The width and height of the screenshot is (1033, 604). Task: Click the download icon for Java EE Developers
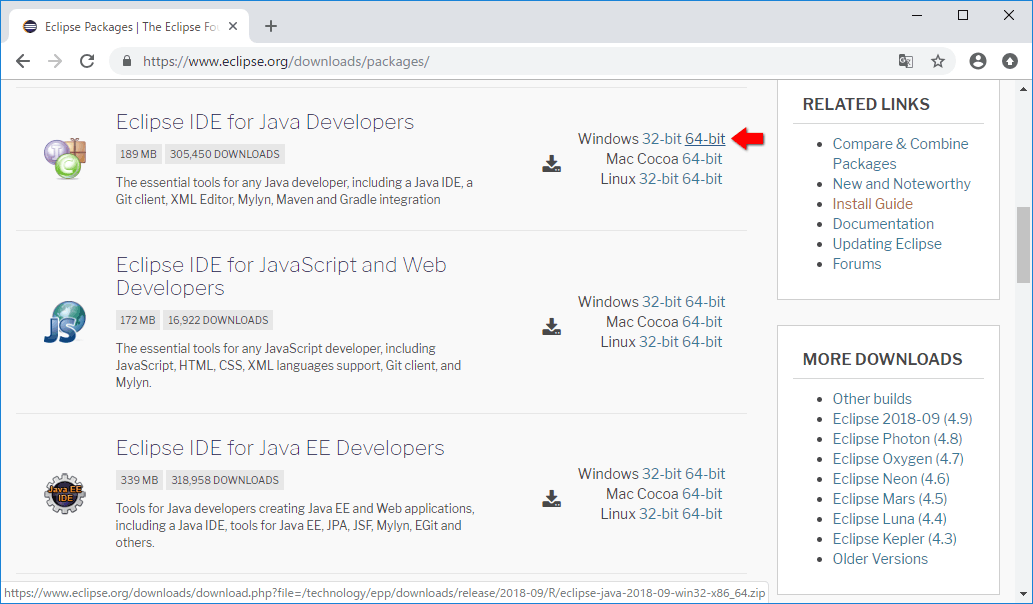coord(551,498)
